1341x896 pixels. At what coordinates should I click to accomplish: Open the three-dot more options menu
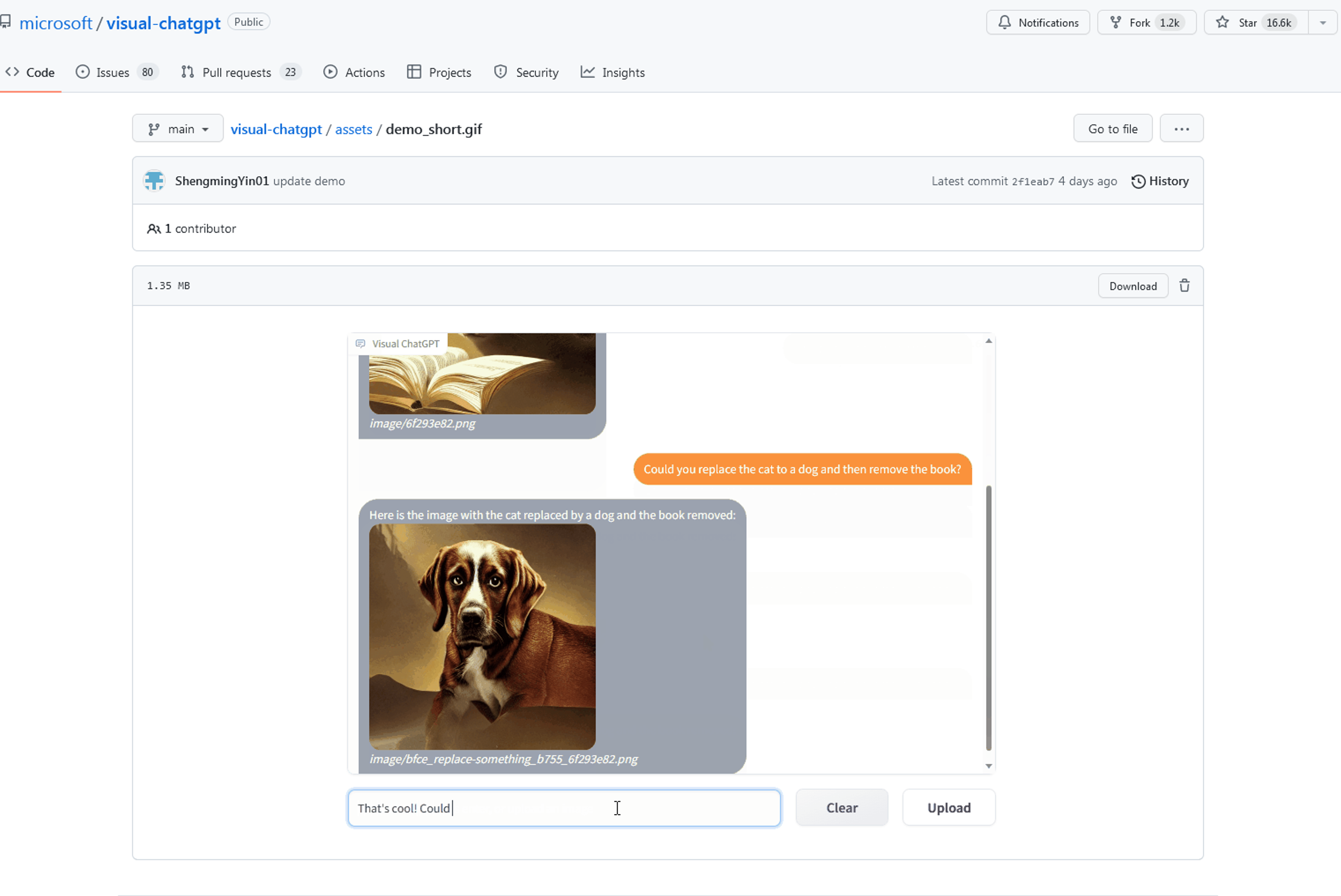coord(1181,129)
